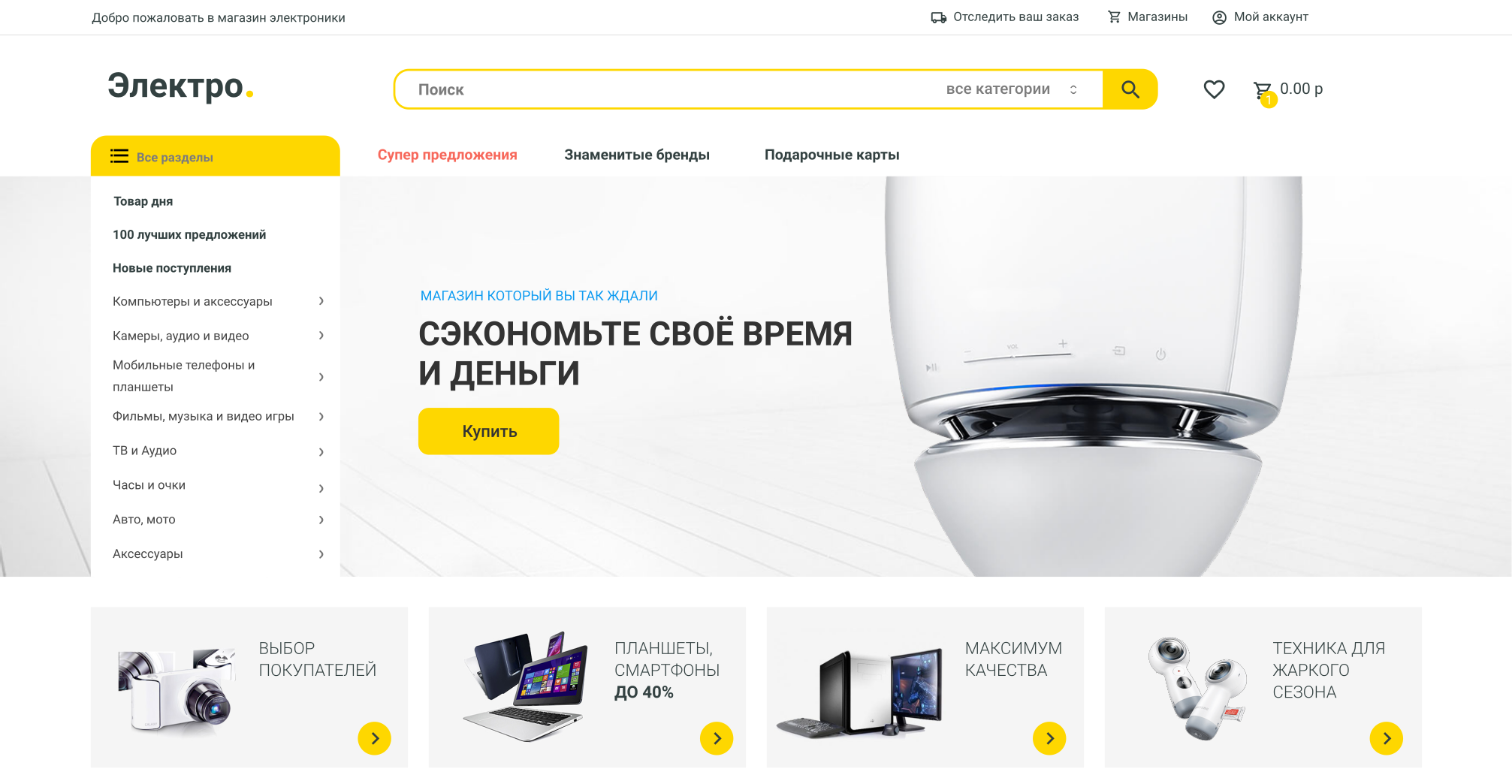Click the account icon beside Мой аккаунт
Viewport: 1512px width, 784px height.
[1219, 17]
